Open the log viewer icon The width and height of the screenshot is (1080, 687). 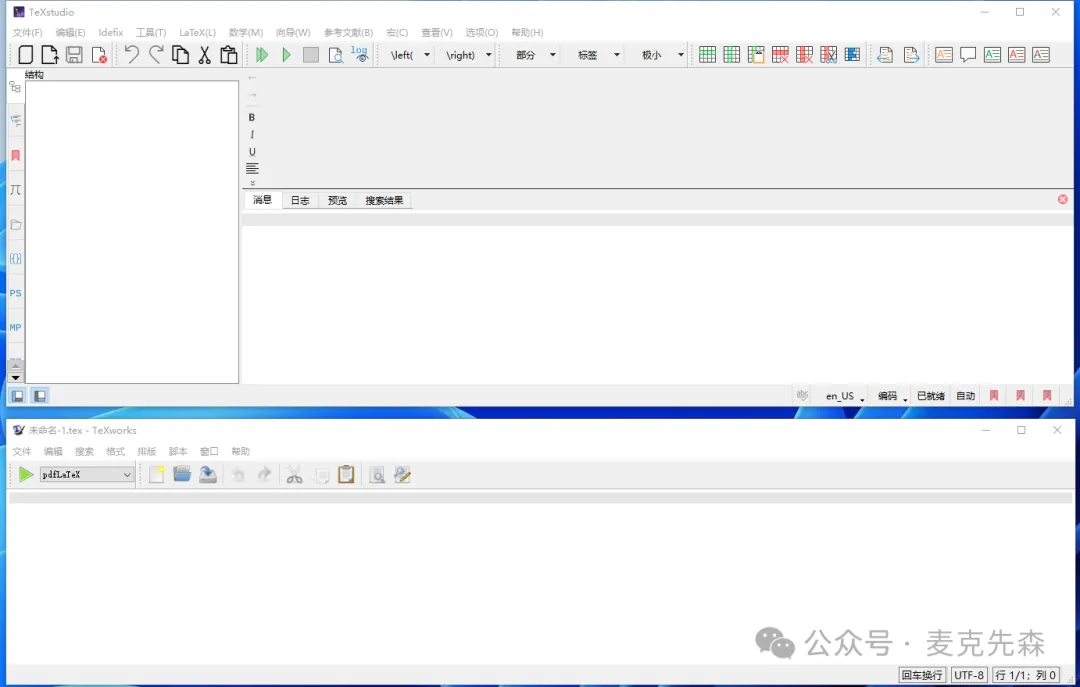point(360,54)
